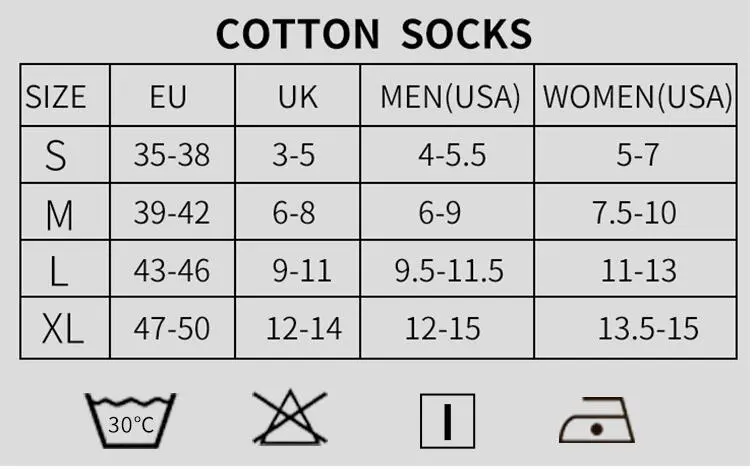Click the line-dry square care icon
Screen dimensions: 752x469
(446, 419)
